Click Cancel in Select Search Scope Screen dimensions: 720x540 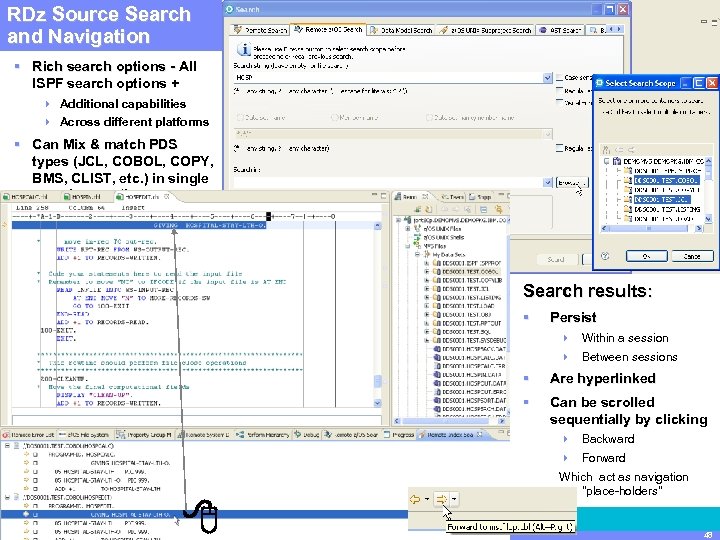tap(692, 256)
